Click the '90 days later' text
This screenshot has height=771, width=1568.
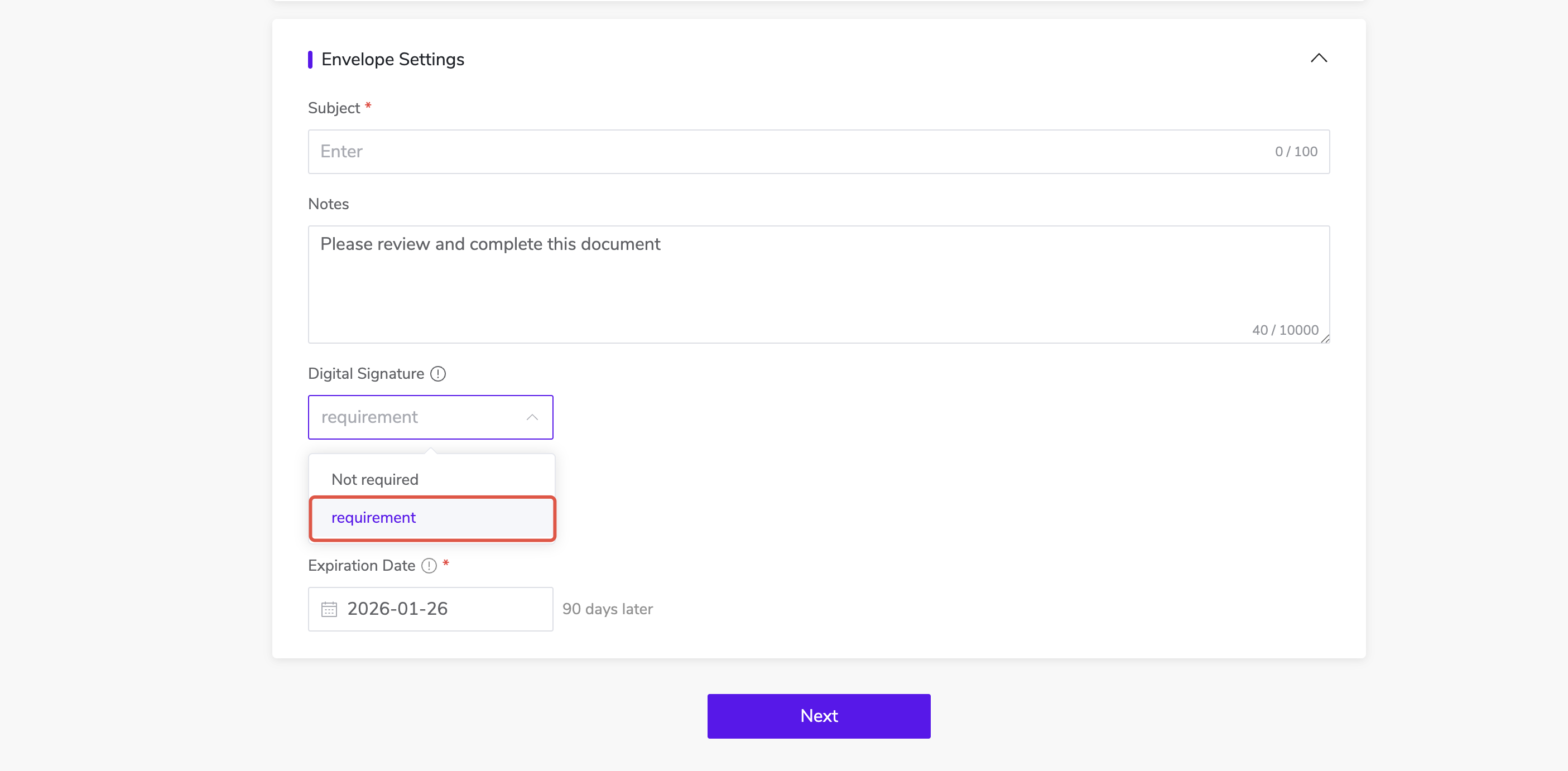tap(607, 609)
